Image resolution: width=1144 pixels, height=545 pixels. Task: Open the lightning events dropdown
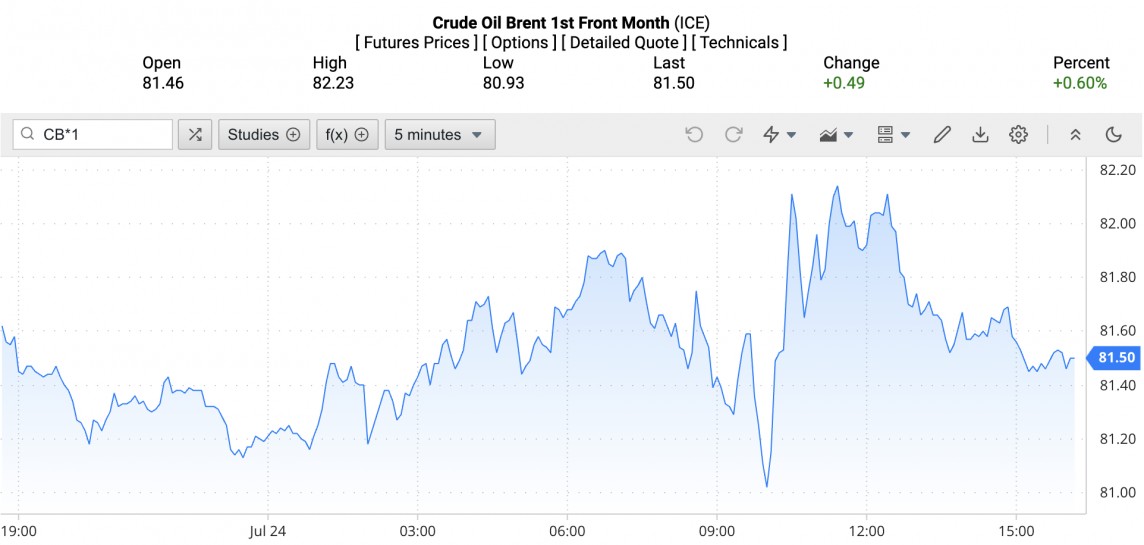pos(779,135)
